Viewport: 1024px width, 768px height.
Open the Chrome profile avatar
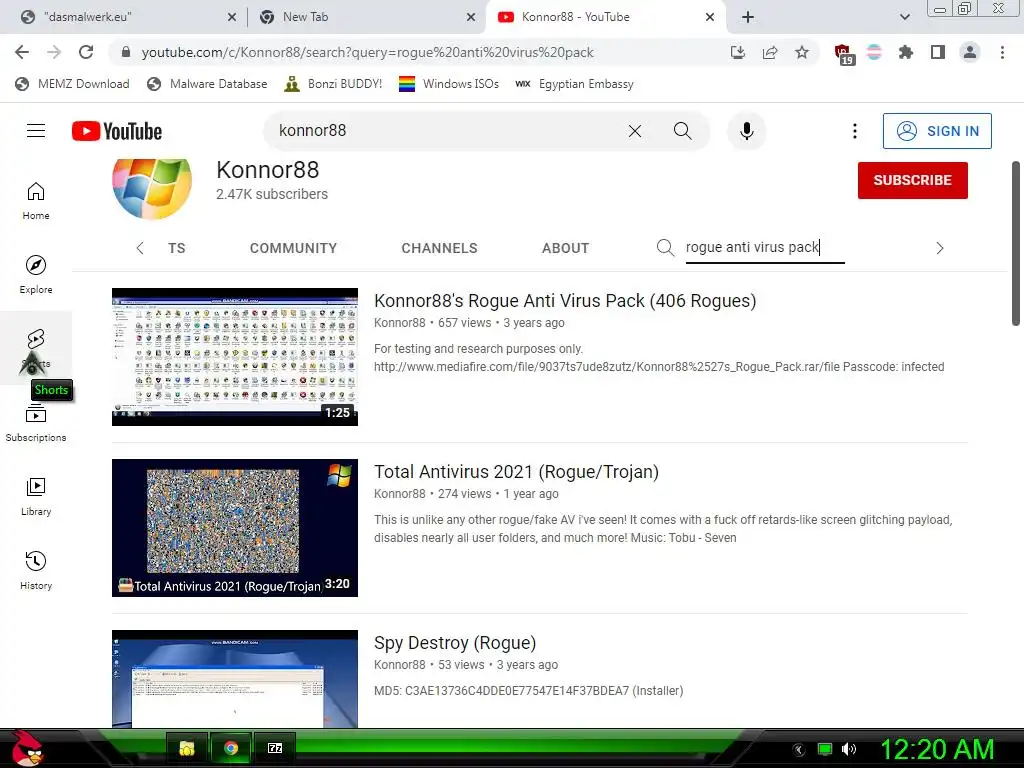click(x=970, y=52)
